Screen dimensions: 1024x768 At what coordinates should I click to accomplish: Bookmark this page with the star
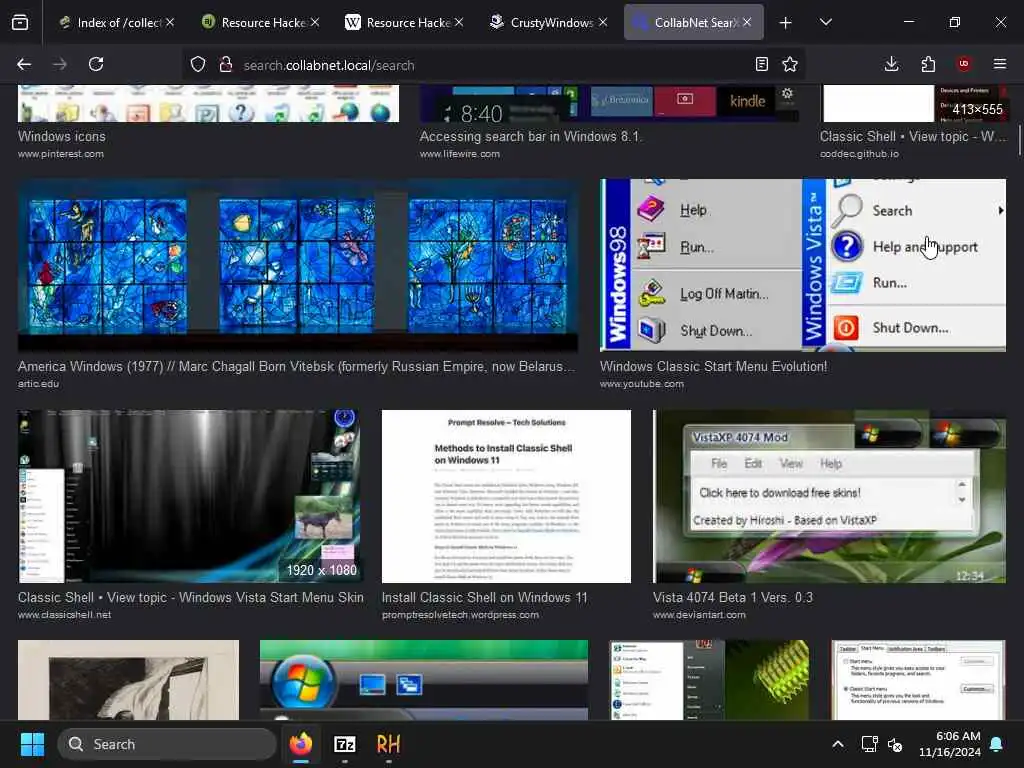[x=790, y=64]
